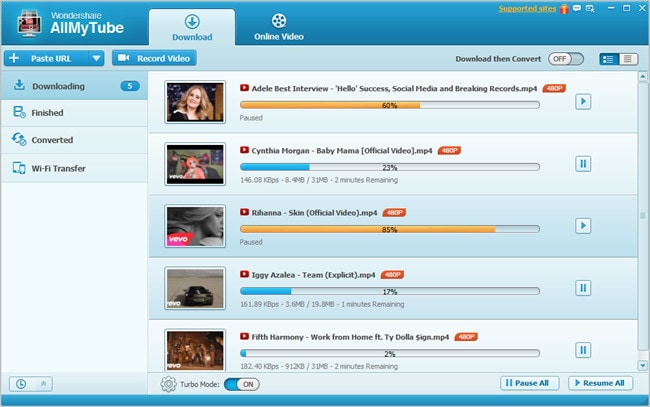Click the Adele download 60% progress bar
Image resolution: width=650 pixels, height=407 pixels.
390,105
